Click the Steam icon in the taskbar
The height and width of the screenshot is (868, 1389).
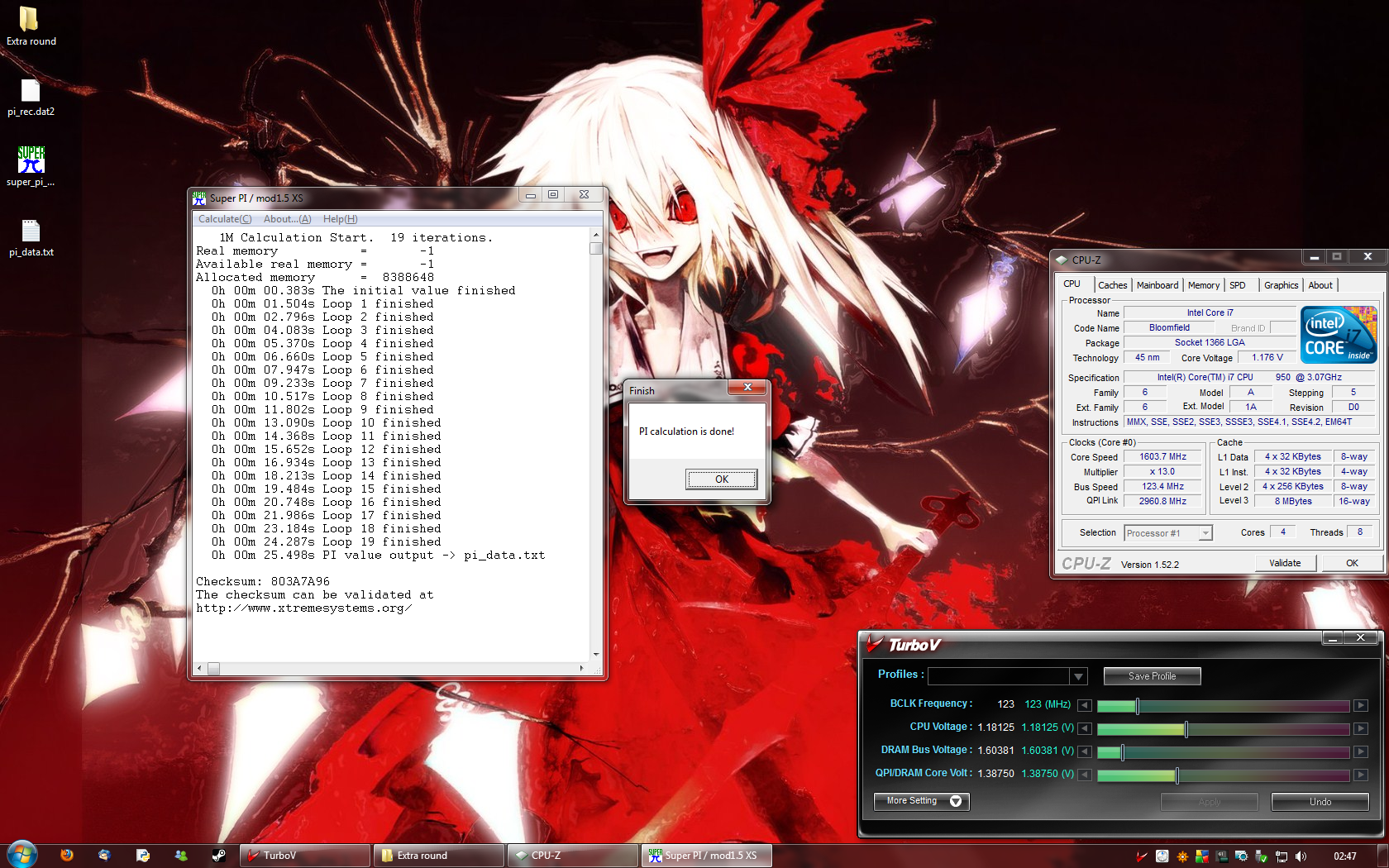218,856
